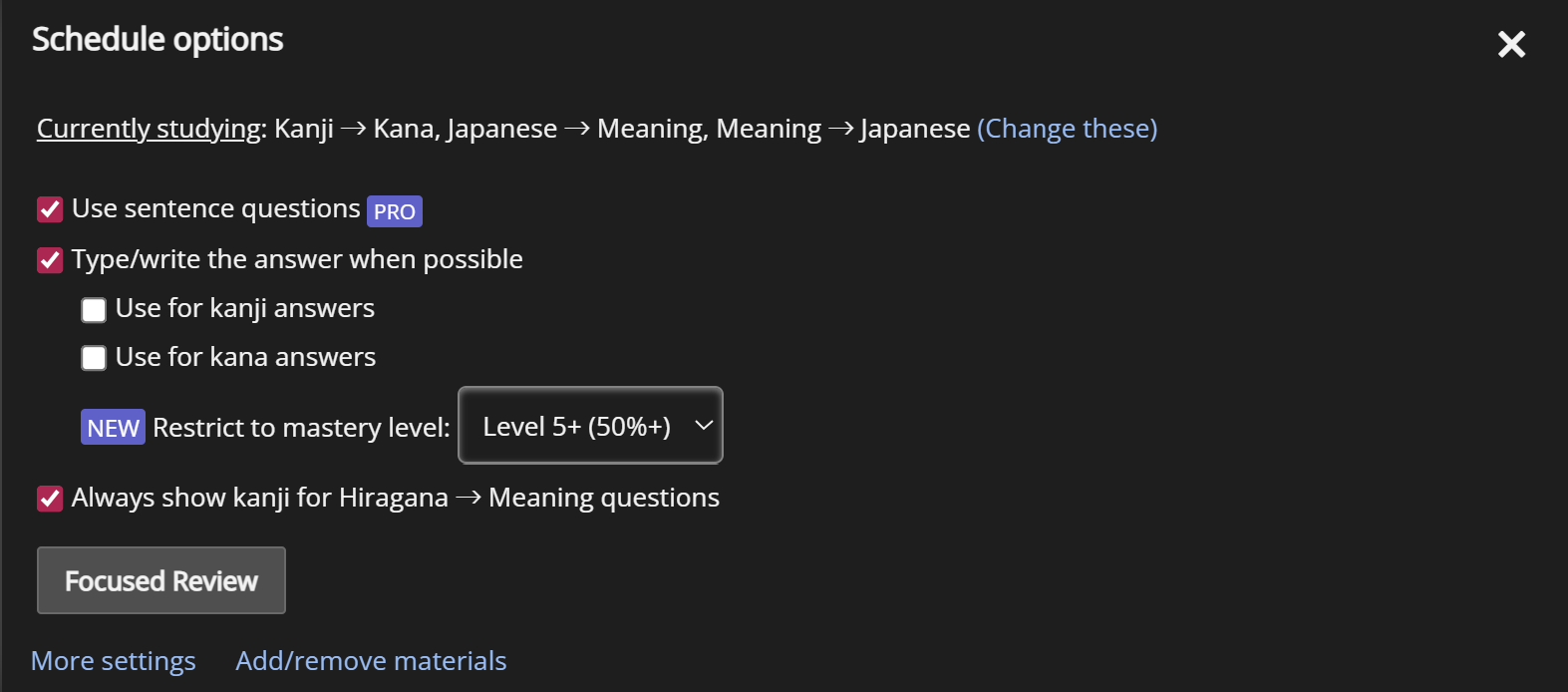Open the mastery level dropdown

578,426
